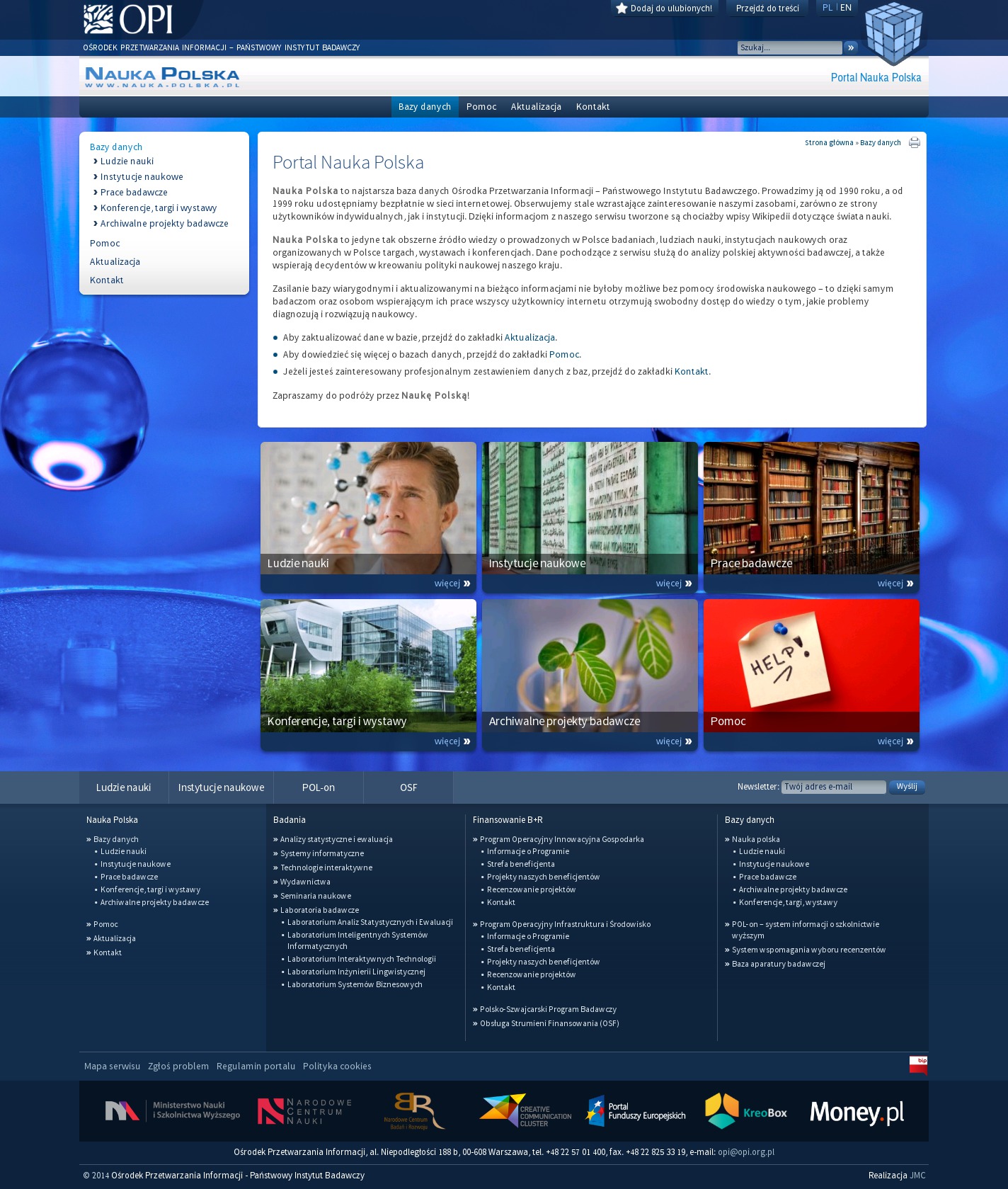Click the printer icon near breadcrumbs
This screenshot has width=1008, height=1189.
pos(915,142)
